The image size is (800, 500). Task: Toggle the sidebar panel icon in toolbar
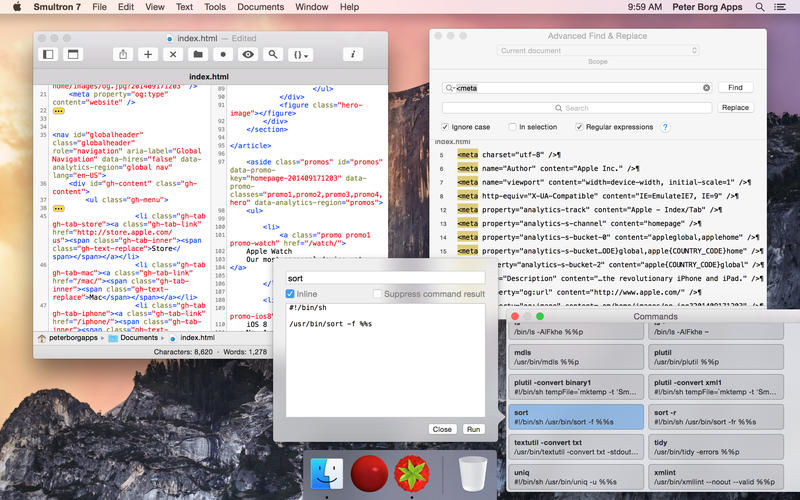pos(48,54)
